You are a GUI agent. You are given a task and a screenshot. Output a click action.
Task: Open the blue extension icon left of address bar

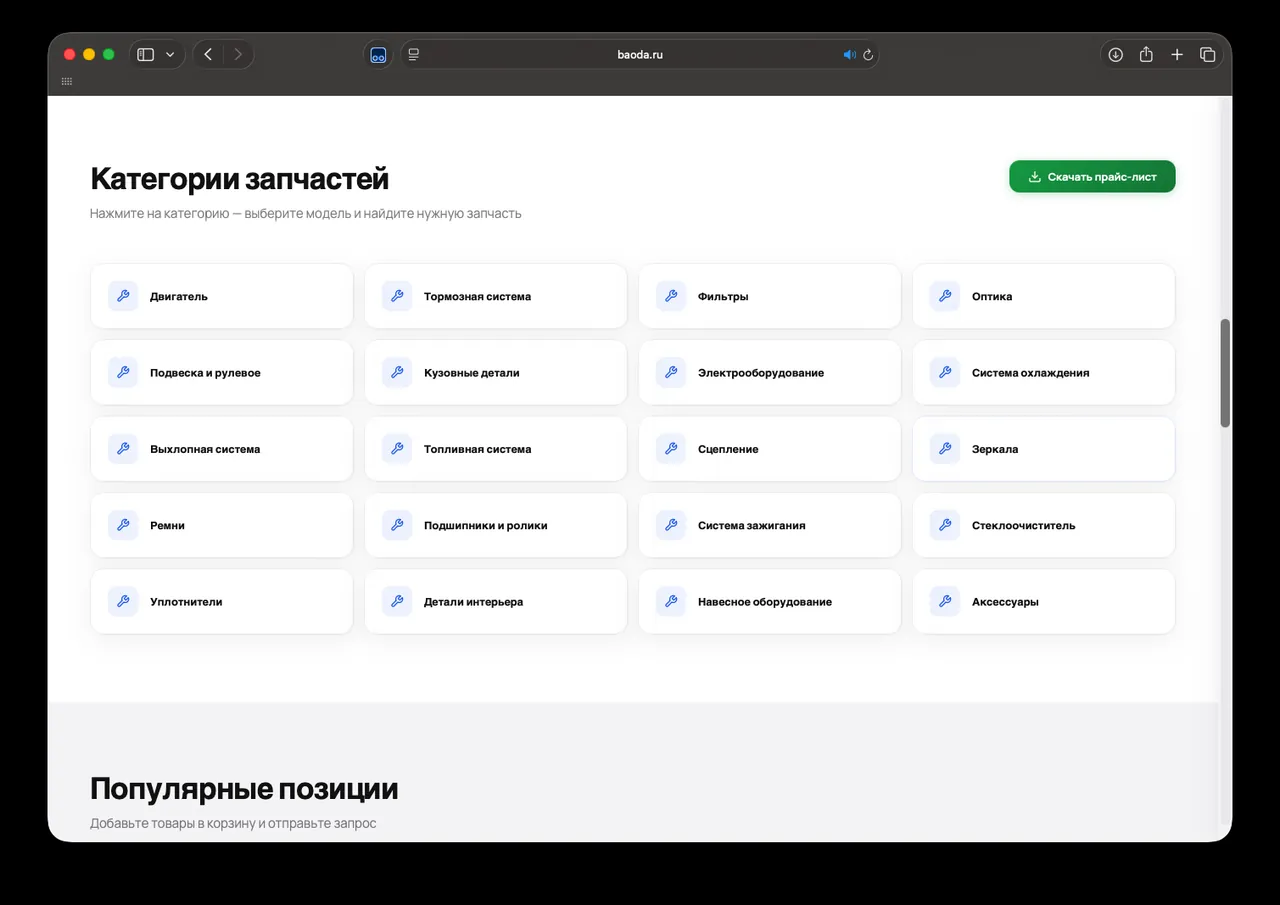(378, 55)
